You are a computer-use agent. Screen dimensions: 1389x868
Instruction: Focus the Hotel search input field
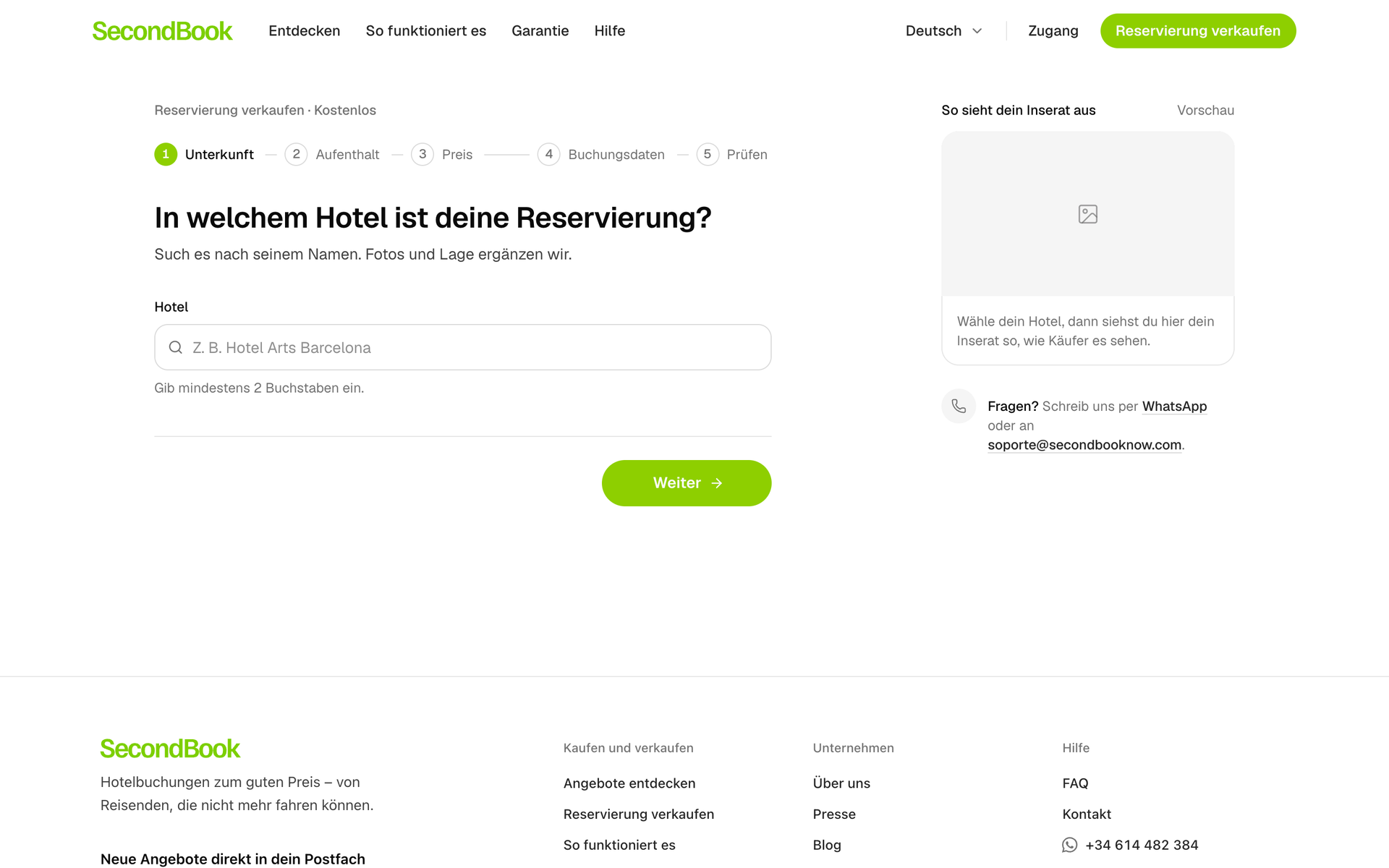463,347
